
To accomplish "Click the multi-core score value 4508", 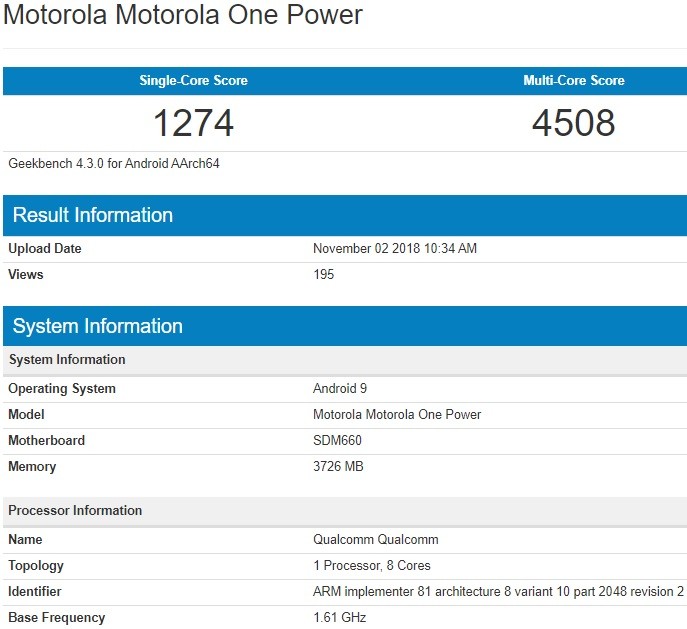I will pyautogui.click(x=574, y=123).
